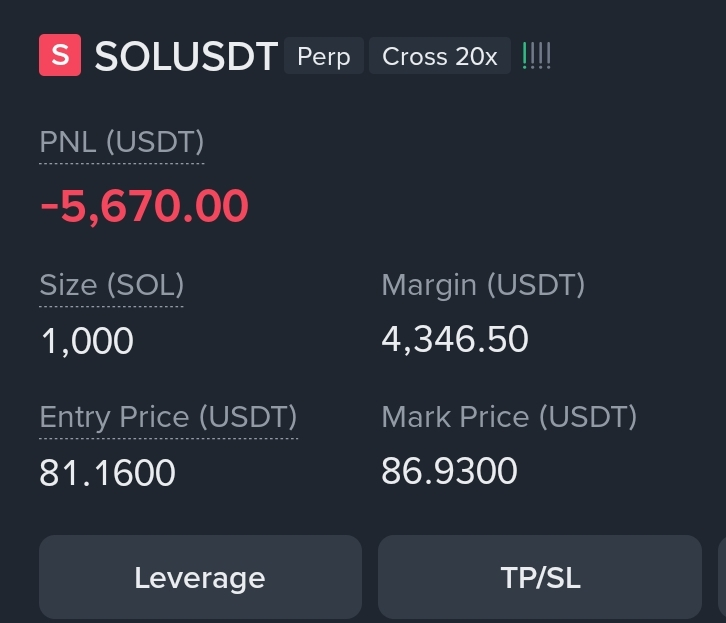Click the red S direction badge icon

point(60,55)
